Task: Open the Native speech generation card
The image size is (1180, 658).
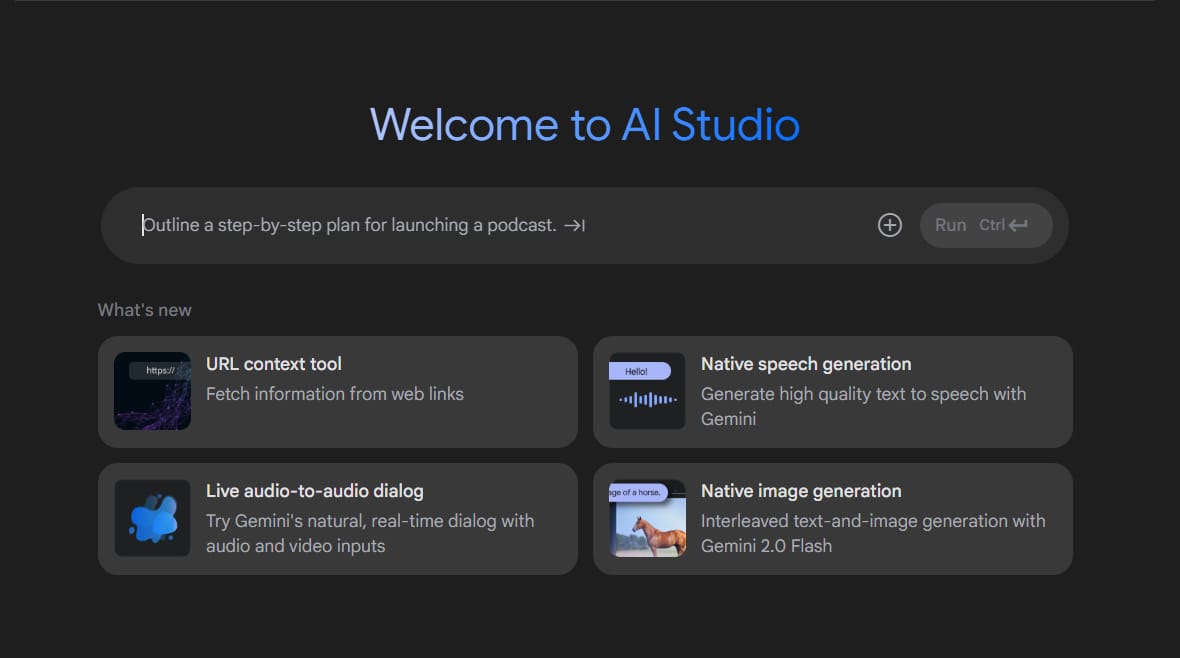Action: pyautogui.click(x=833, y=392)
